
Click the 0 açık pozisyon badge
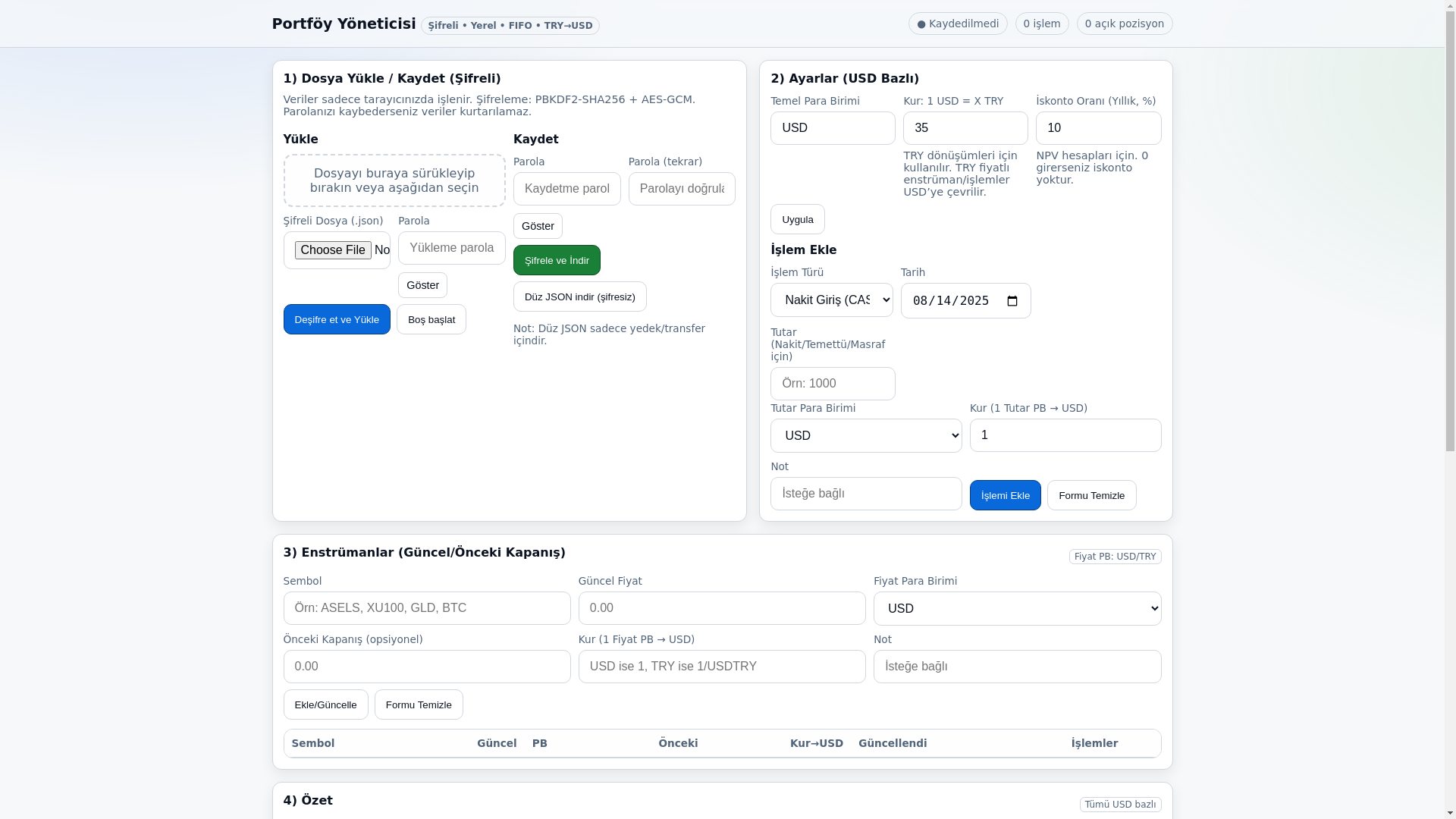(1125, 24)
